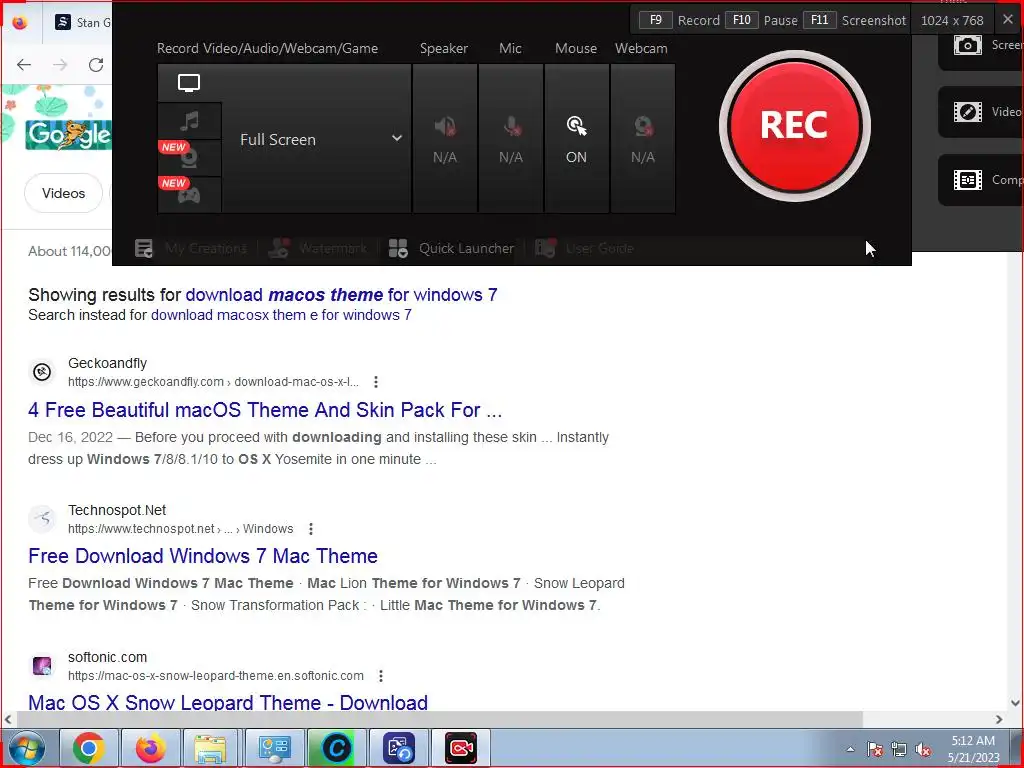Open the muted volume tray icon
The height and width of the screenshot is (768, 1024).
click(x=923, y=749)
